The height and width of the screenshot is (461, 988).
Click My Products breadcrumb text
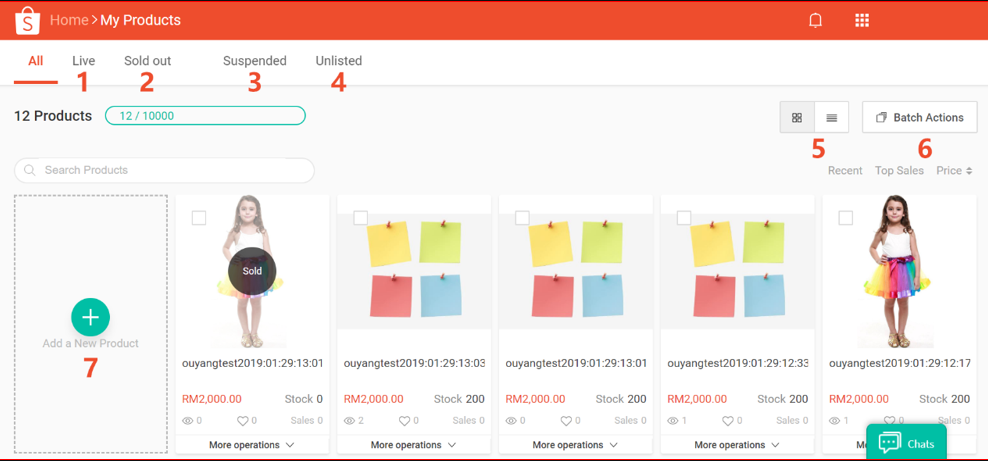coord(141,20)
